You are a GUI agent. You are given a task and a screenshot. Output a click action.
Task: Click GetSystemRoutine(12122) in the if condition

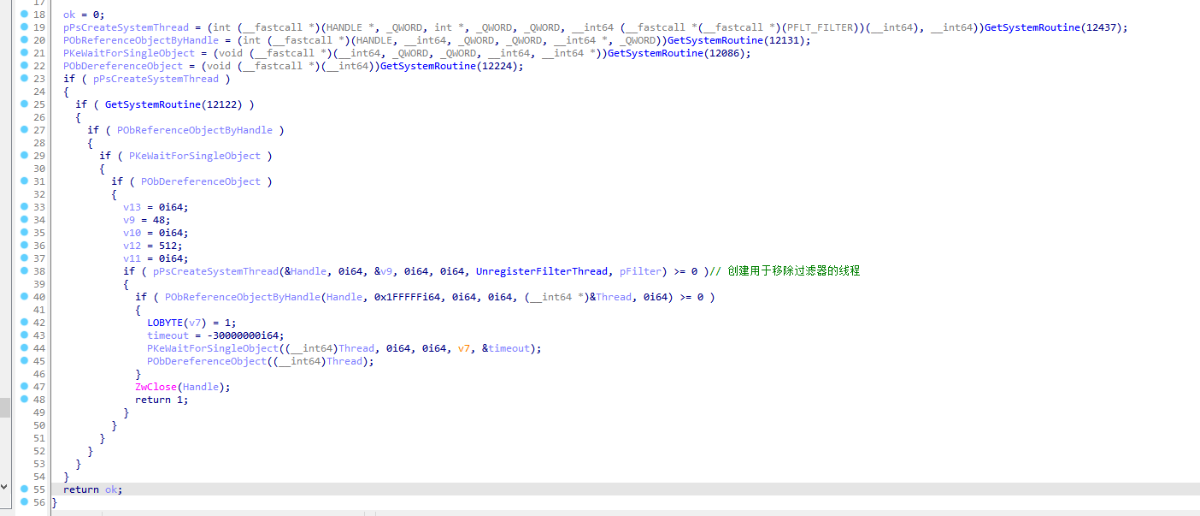point(175,104)
